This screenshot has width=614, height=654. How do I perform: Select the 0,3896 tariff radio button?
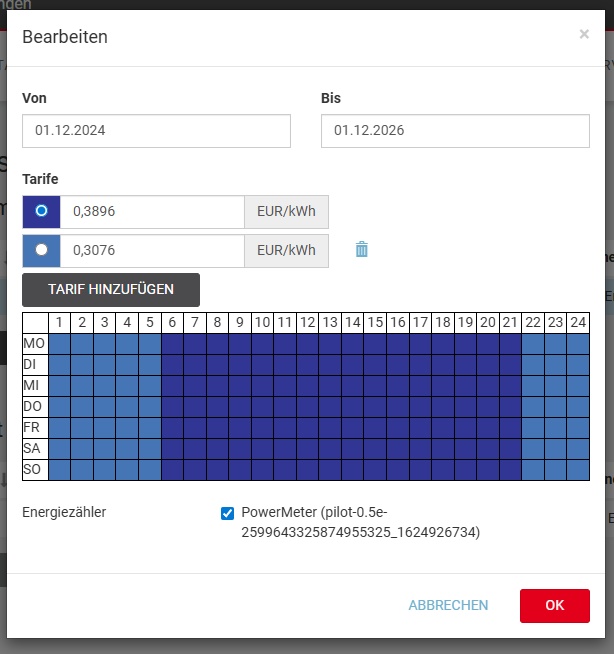[41, 212]
